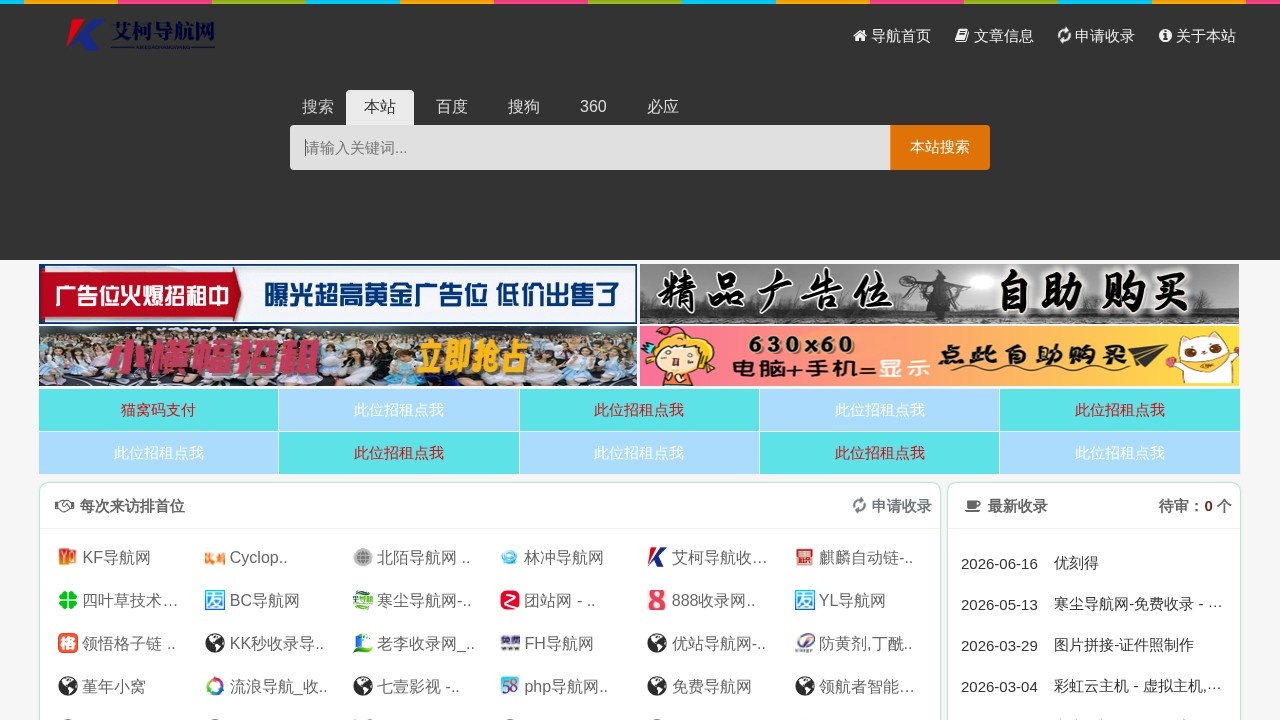Screen dimensions: 1280x720
Task: Open 图片拼接-证件照制作 listing
Action: (x=1124, y=645)
